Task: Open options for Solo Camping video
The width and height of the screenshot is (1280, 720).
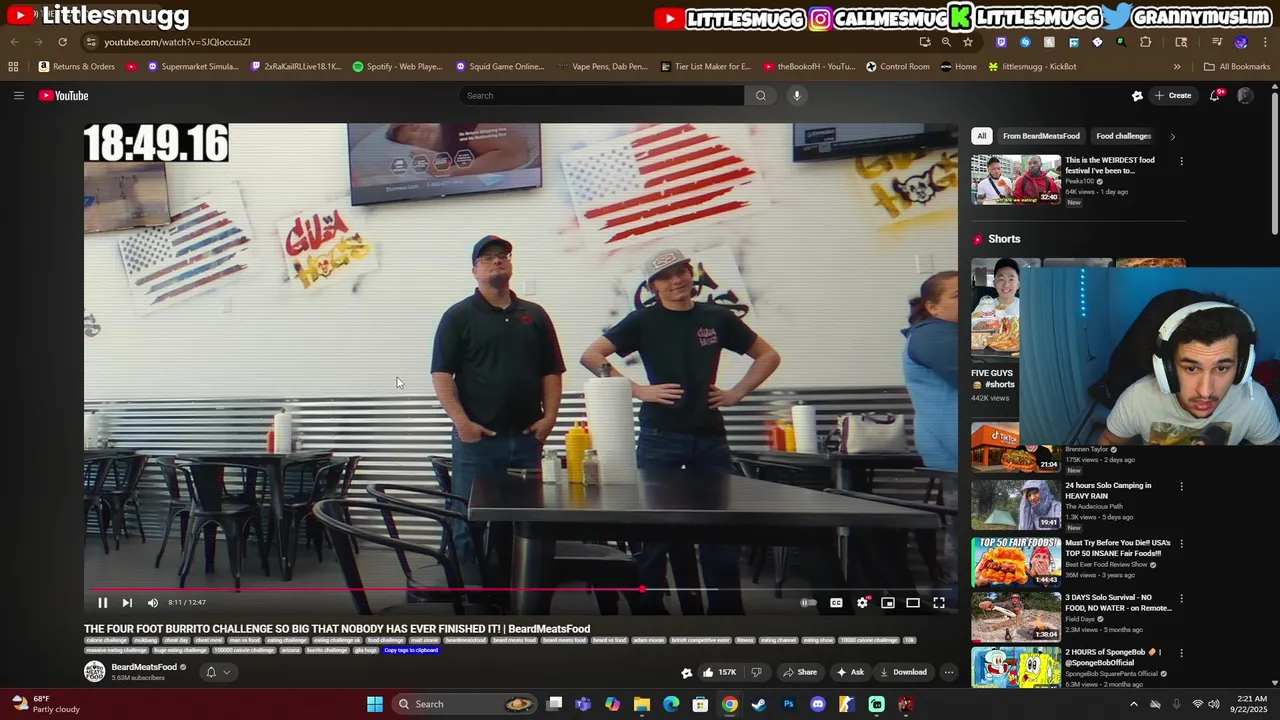Action: pos(1181,487)
